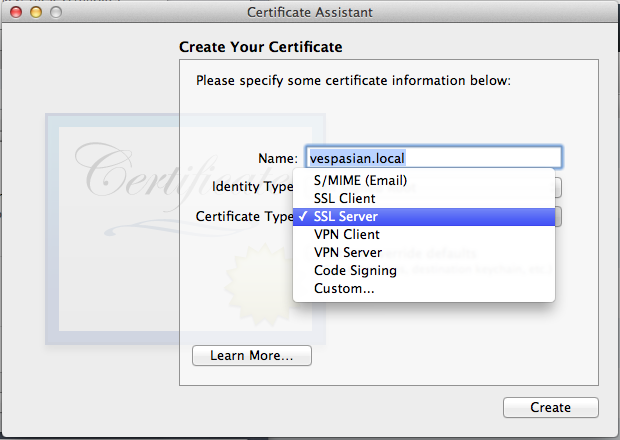Click the gold seal on the certificate graphic

tap(259, 285)
